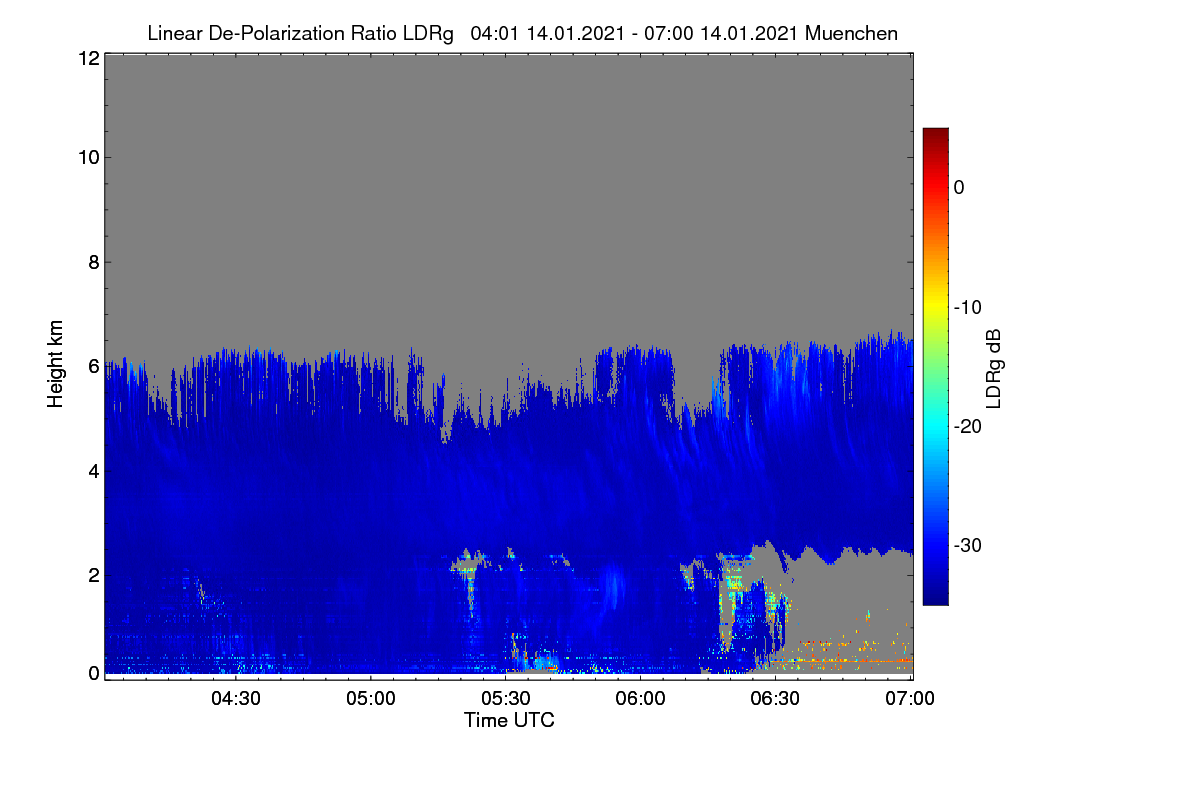Click the height tick label 8

[x=93, y=262]
